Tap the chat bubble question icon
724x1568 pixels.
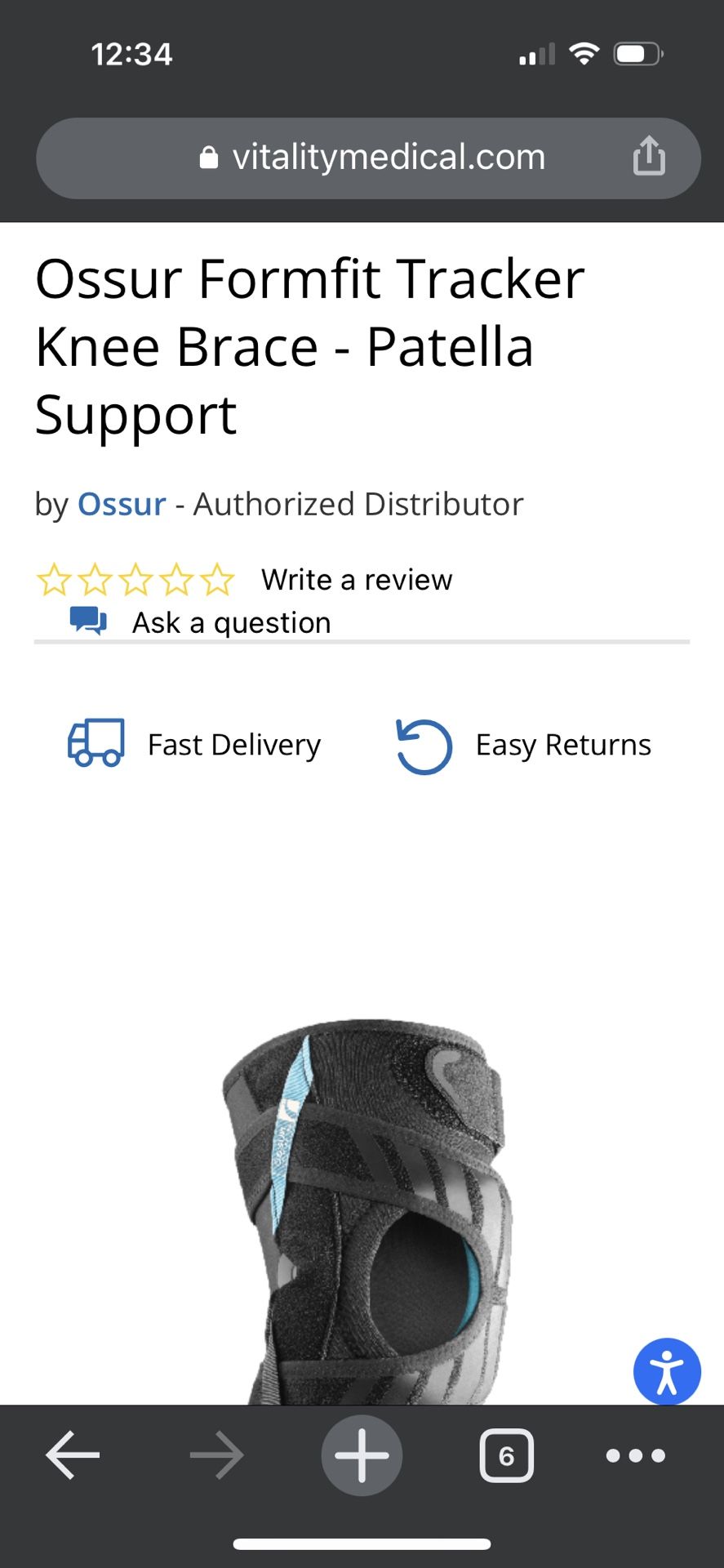point(88,621)
